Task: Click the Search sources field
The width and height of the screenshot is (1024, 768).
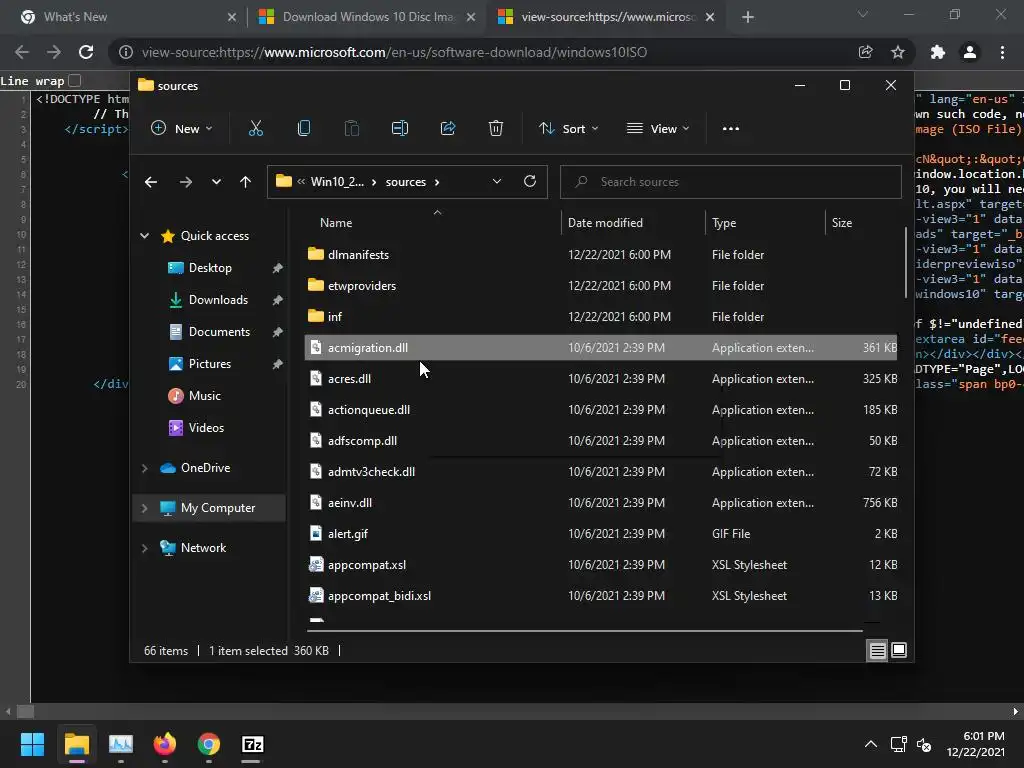Action: 730,182
